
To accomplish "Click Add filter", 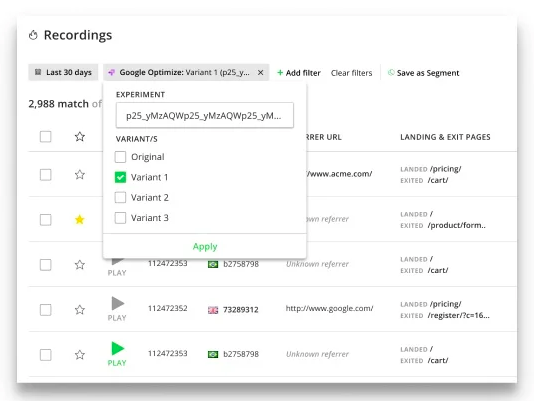I will pyautogui.click(x=299, y=73).
